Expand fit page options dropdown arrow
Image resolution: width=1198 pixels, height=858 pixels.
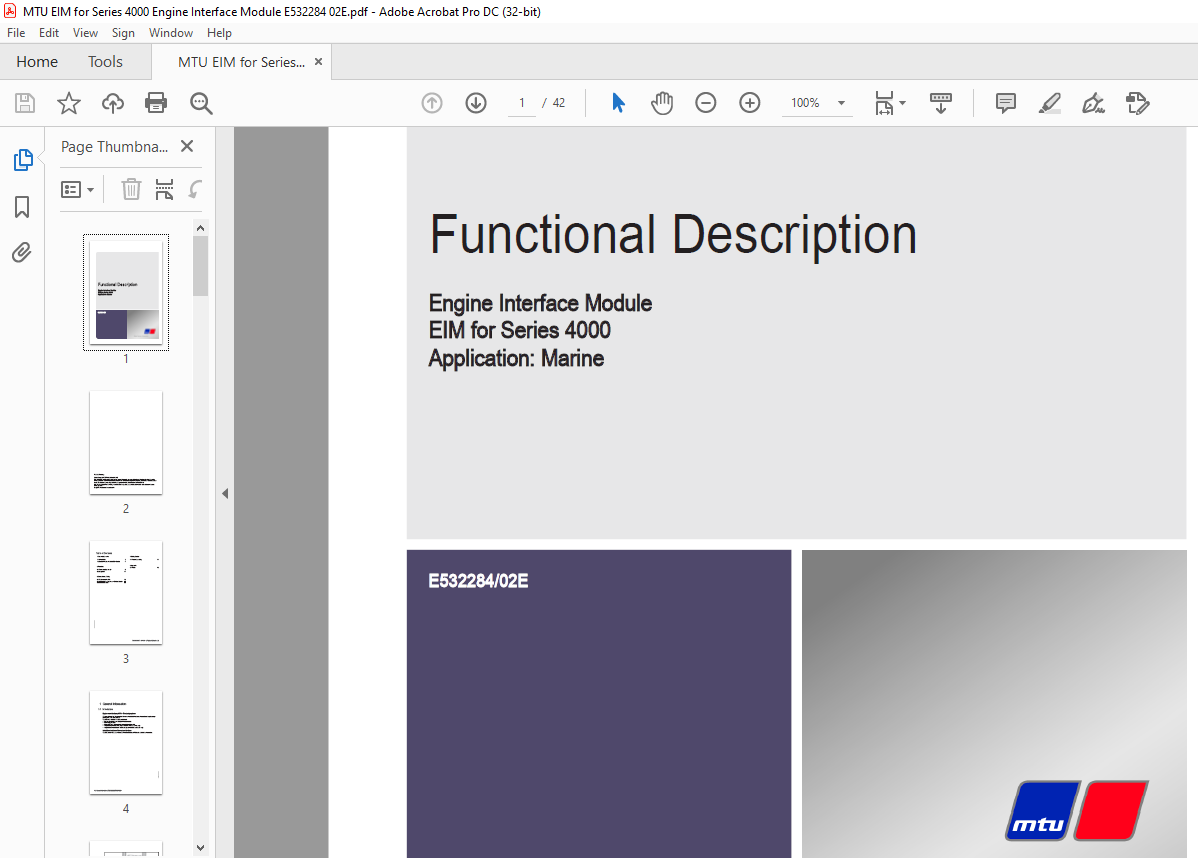tap(902, 102)
